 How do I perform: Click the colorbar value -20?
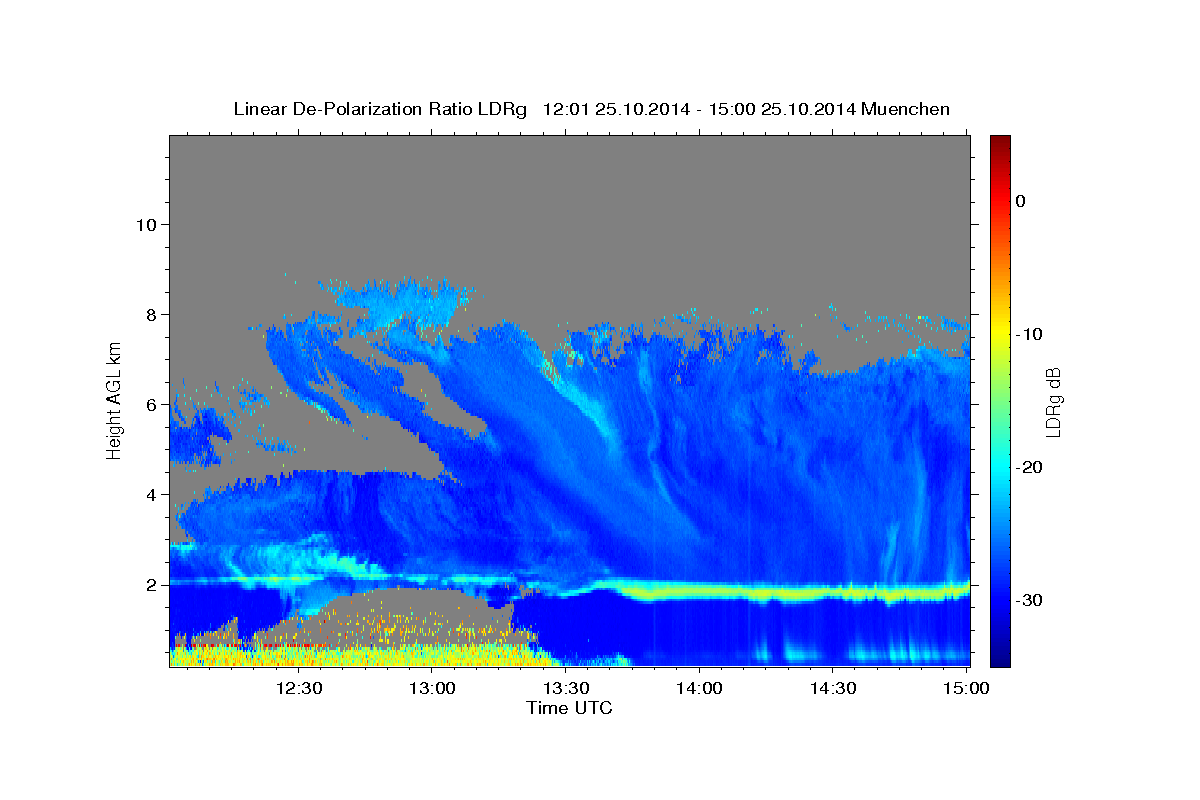pyautogui.click(x=1029, y=467)
